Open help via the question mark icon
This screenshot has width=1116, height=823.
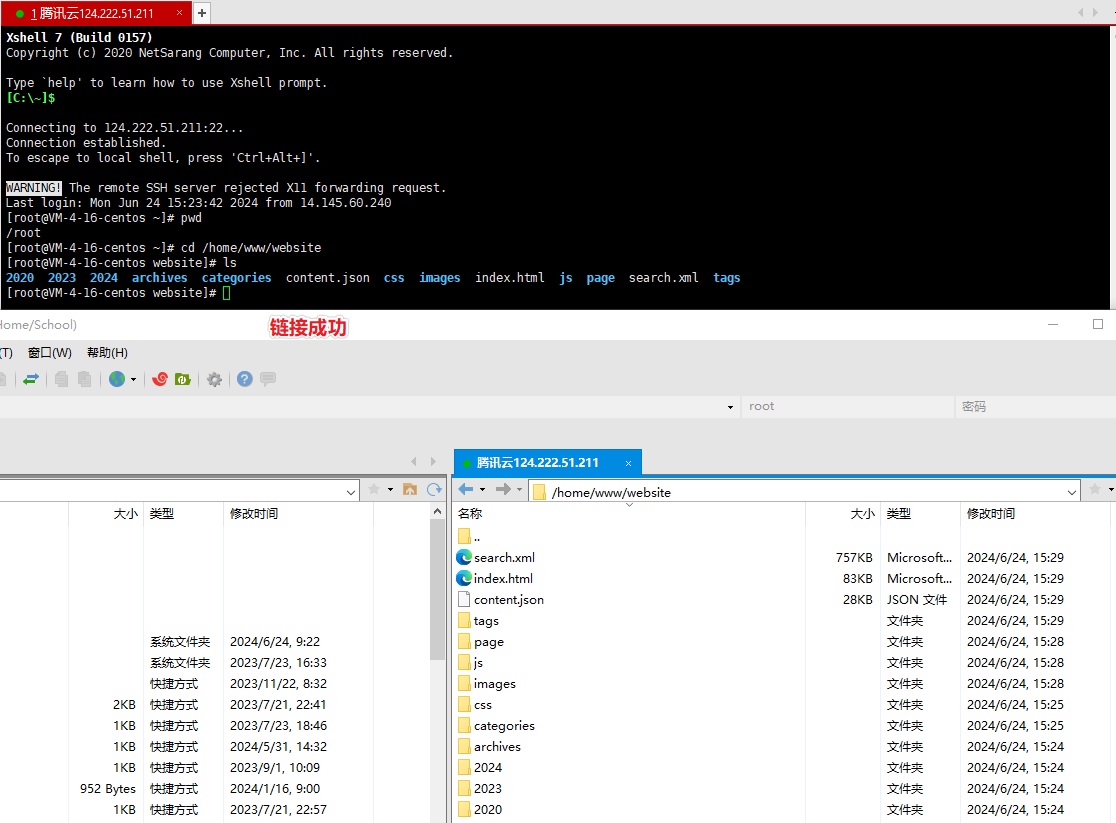coord(245,379)
